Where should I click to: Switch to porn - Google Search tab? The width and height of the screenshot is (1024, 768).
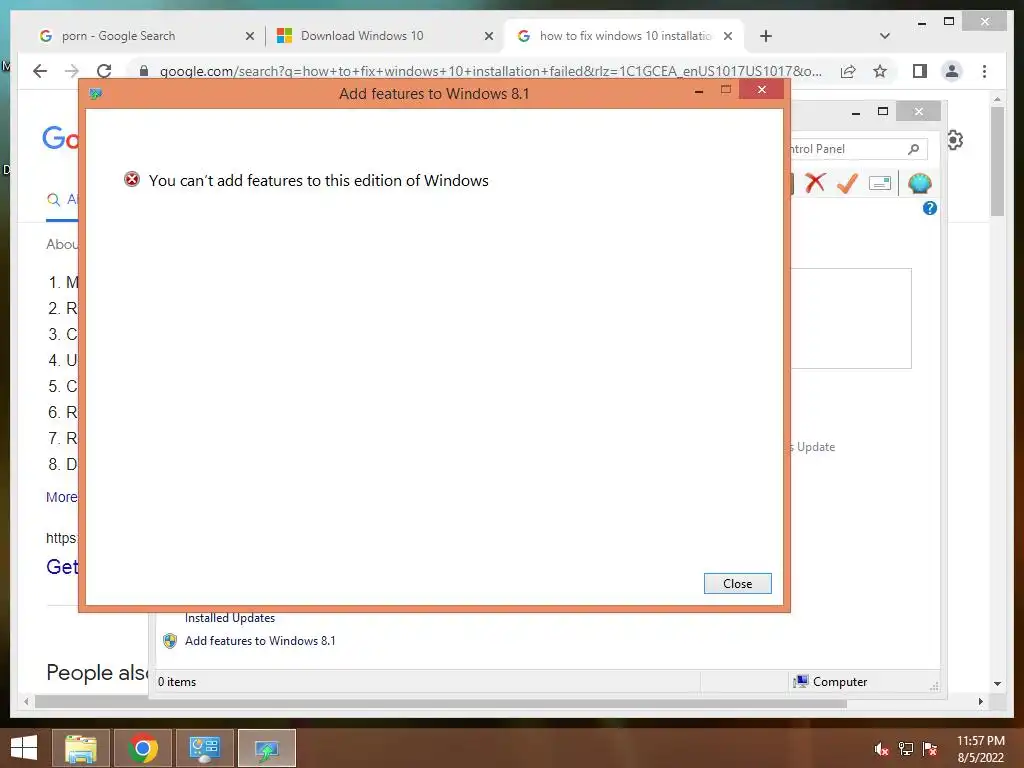(x=118, y=36)
